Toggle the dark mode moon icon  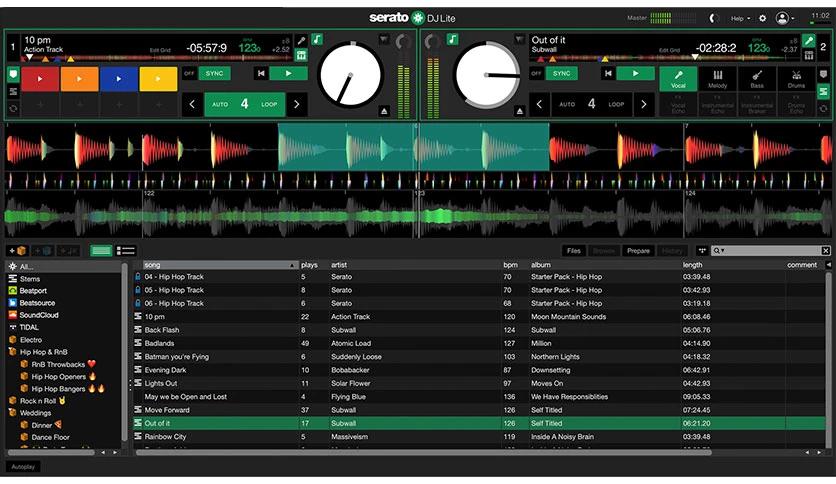(x=713, y=18)
